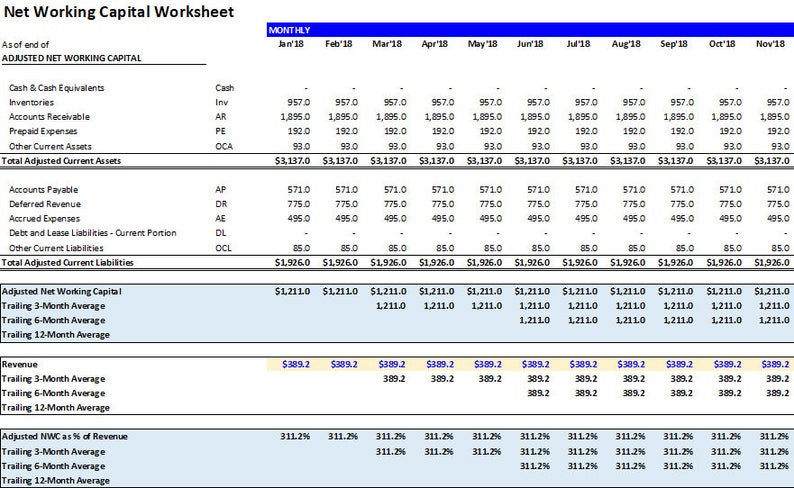Select the Feb'18 column header
This screenshot has width=794, height=488.
pos(338,44)
